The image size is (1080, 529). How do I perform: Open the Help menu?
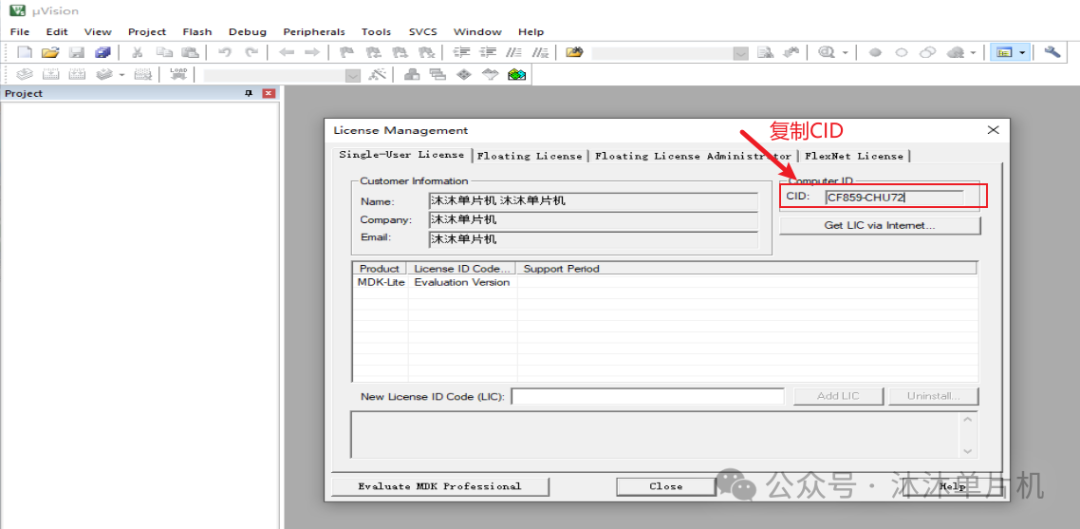(531, 32)
